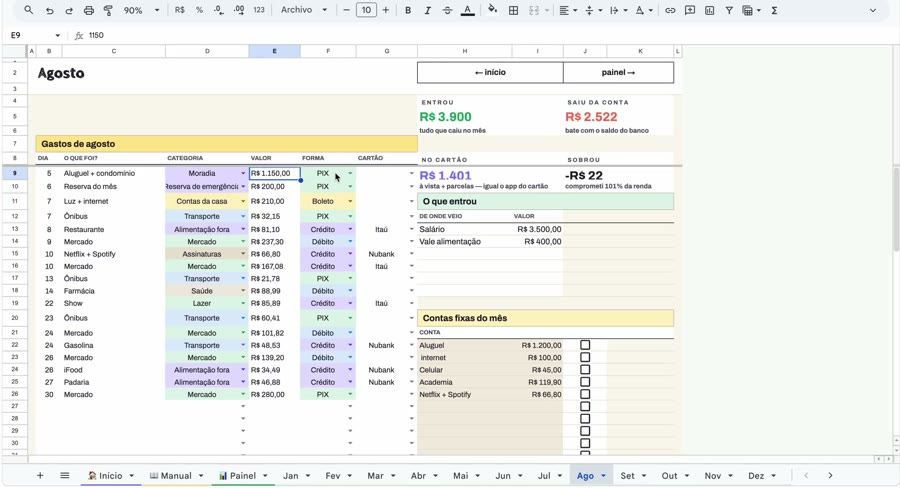The width and height of the screenshot is (900, 488).
Task: Check the internet bill checkbox
Action: coord(585,357)
